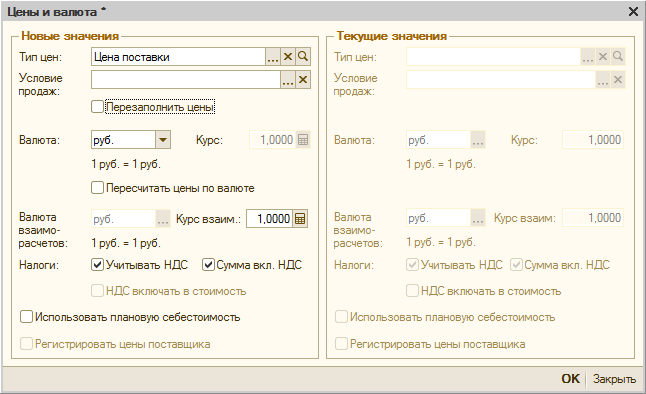Open Условие продаж selection ellipsis
Screen dimensions: 646x394
[x=288, y=80]
